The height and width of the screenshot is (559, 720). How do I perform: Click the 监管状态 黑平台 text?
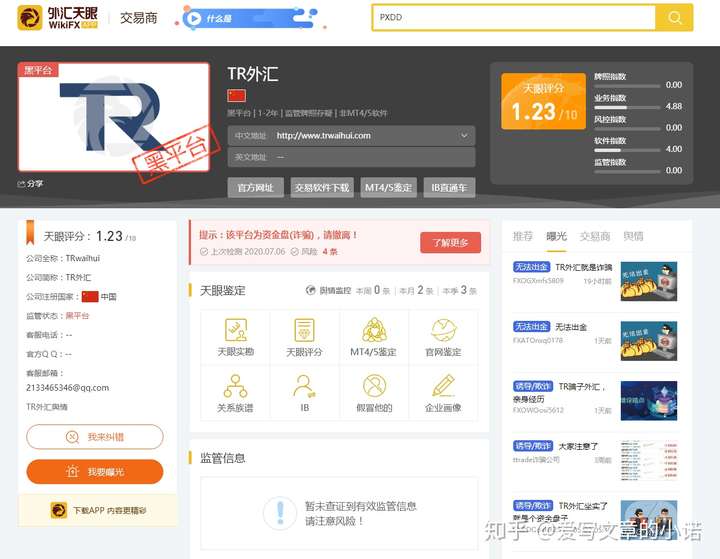pos(77,316)
